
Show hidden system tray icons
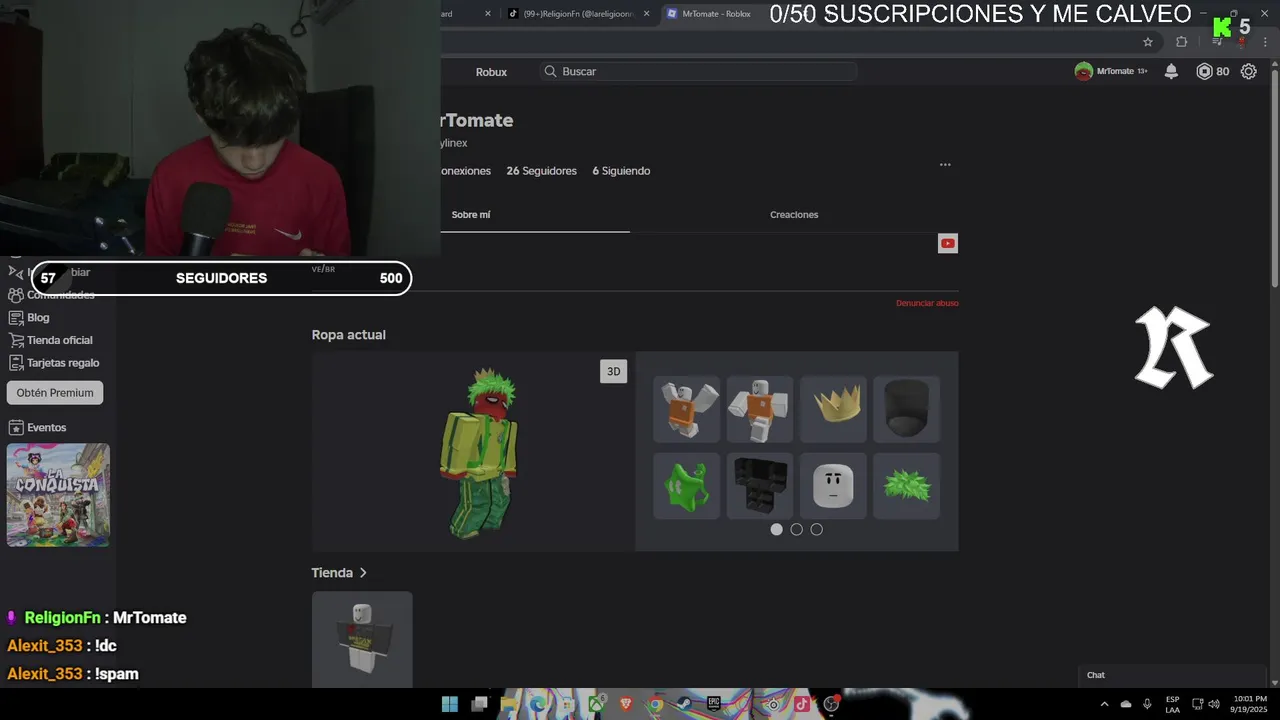pos(1104,704)
